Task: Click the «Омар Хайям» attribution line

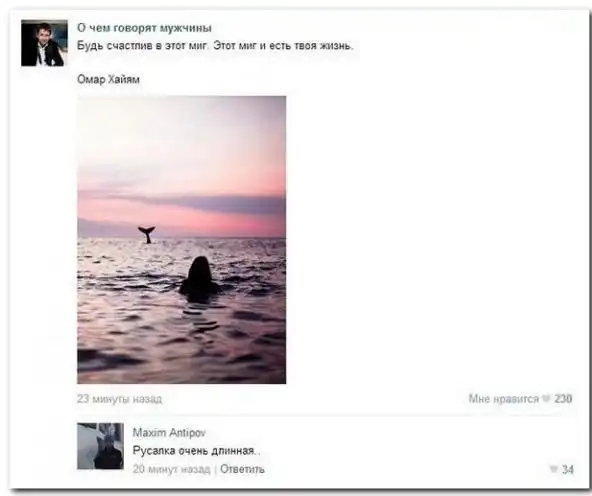Action: click(108, 79)
